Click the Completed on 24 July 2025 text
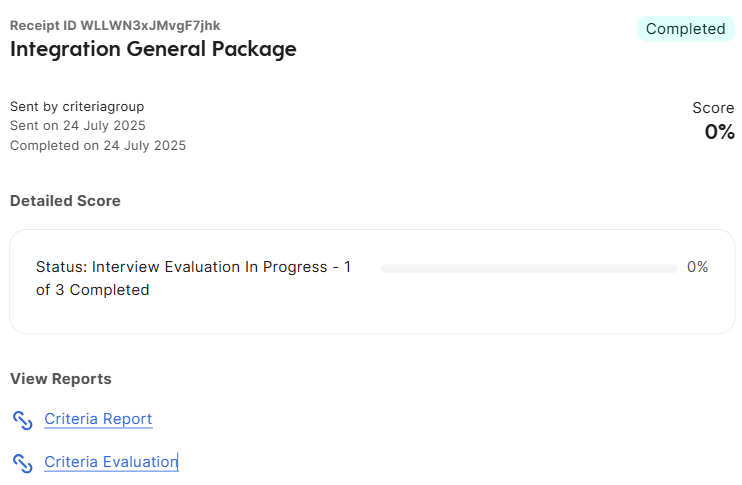This screenshot has width=742, height=485. click(98, 146)
